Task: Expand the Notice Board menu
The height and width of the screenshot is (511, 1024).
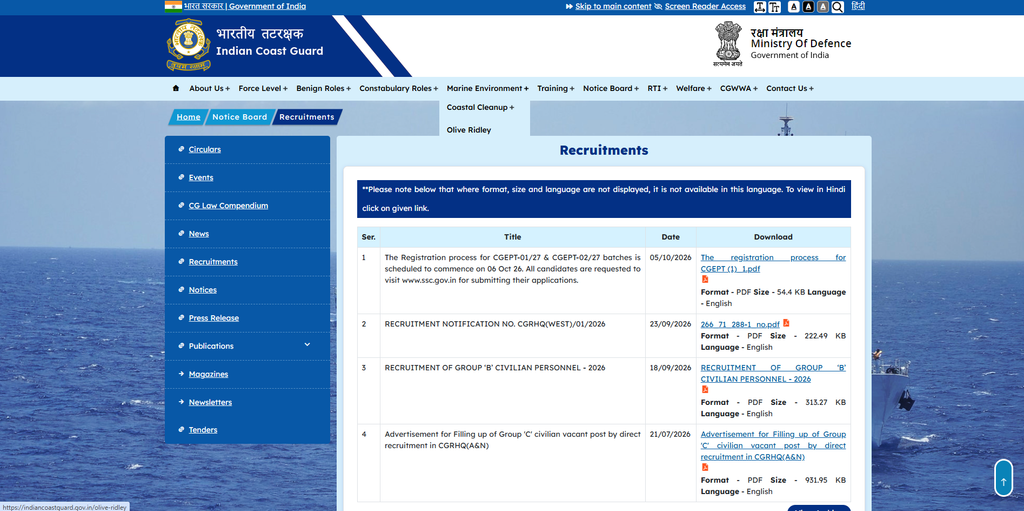Action: [611, 88]
